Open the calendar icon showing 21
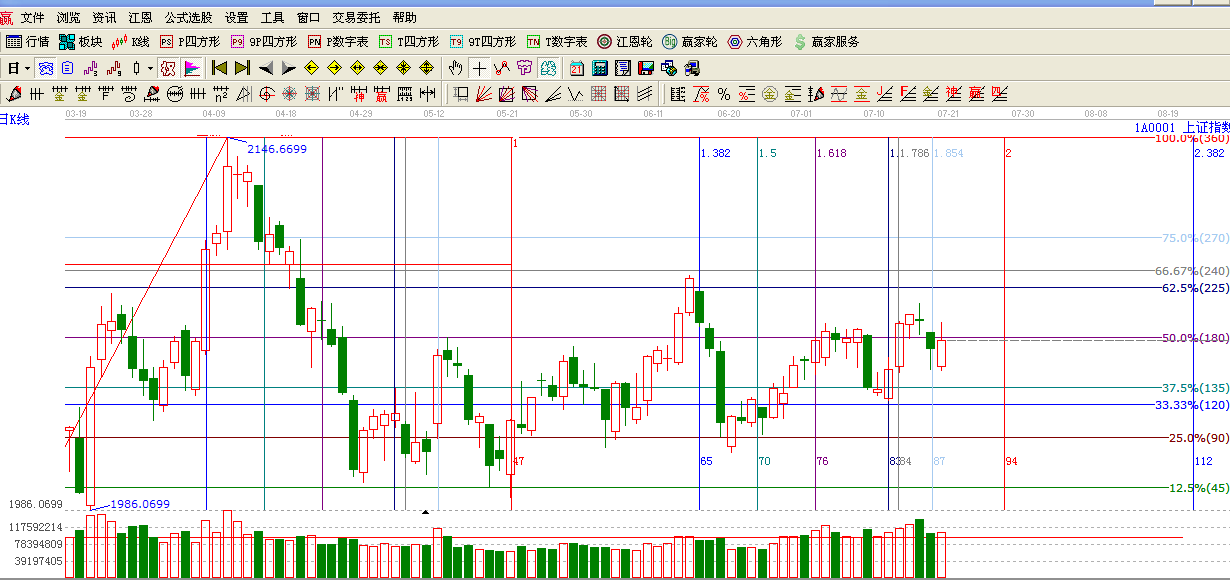 (577, 68)
